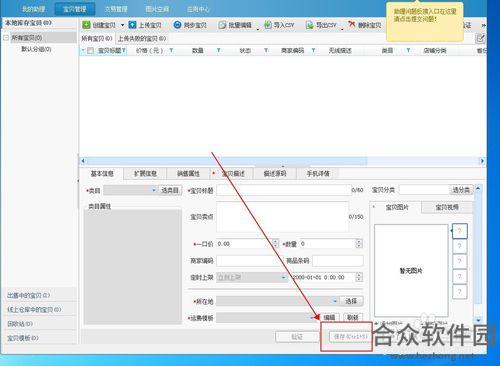500x366 pixels.
Task: Click the 验证 validate button
Action: pyautogui.click(x=297, y=337)
